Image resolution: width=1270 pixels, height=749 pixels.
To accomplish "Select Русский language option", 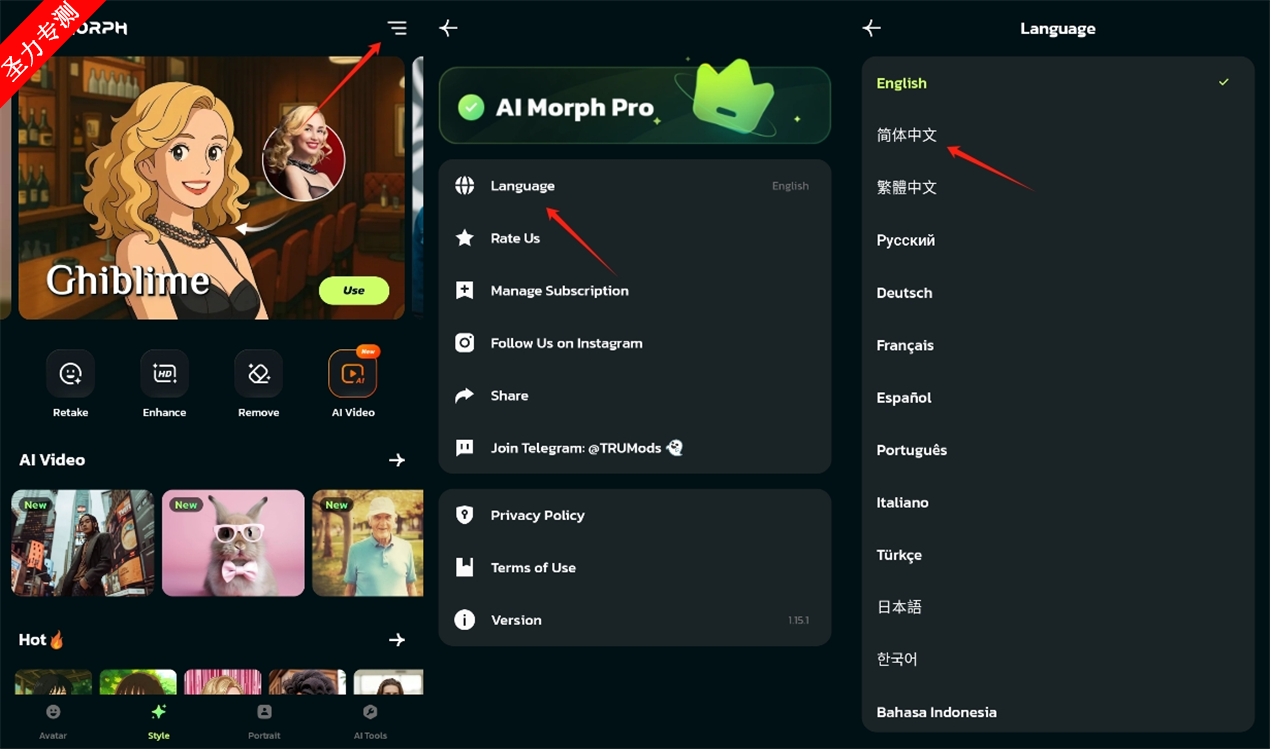I will tap(1058, 240).
